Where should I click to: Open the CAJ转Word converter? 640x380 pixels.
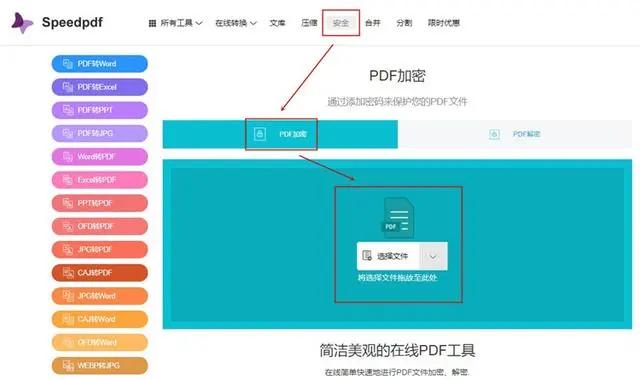pos(100,319)
